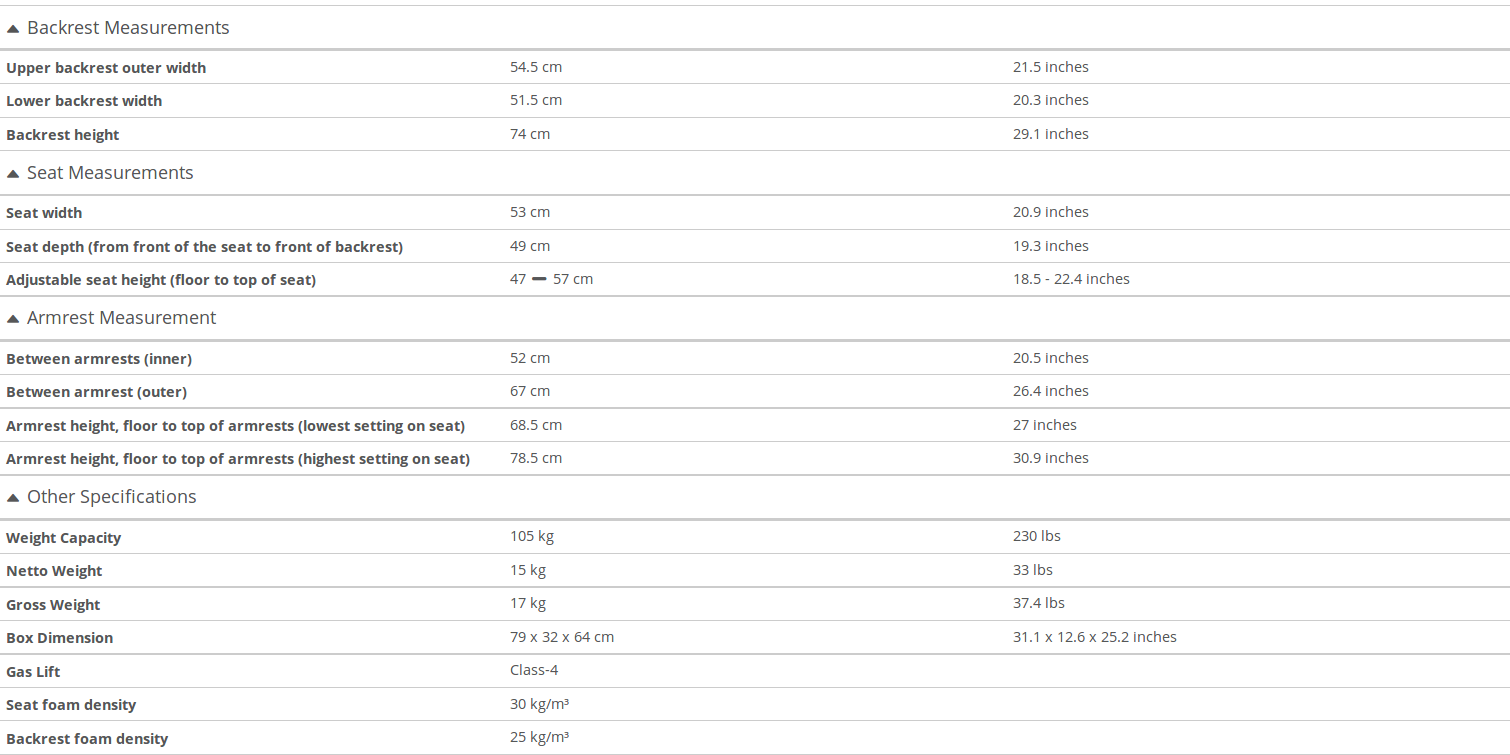
Task: Click the Seat width 20.9 inches value
Action: point(1051,212)
